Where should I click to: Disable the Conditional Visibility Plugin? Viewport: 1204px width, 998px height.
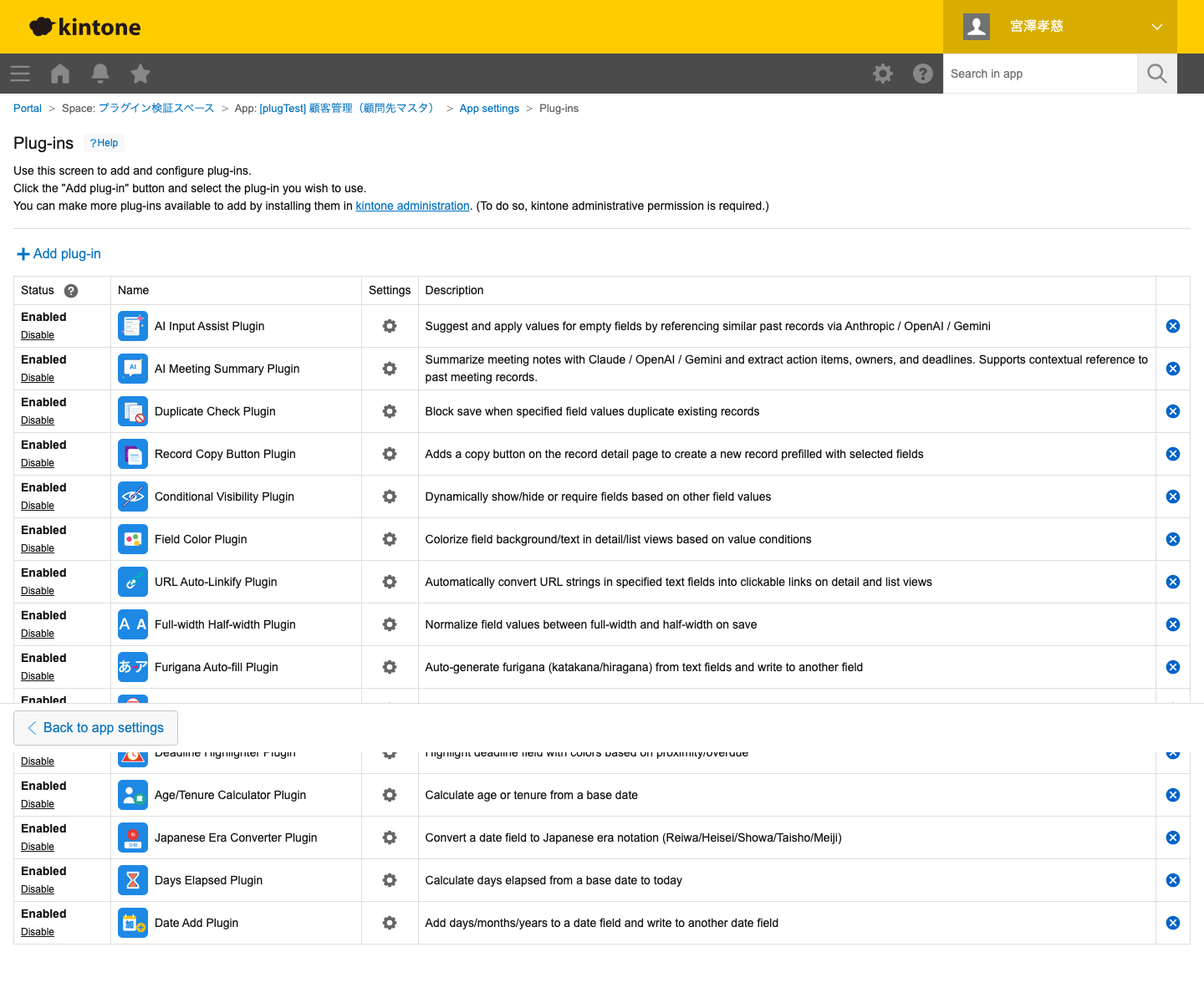click(x=38, y=506)
